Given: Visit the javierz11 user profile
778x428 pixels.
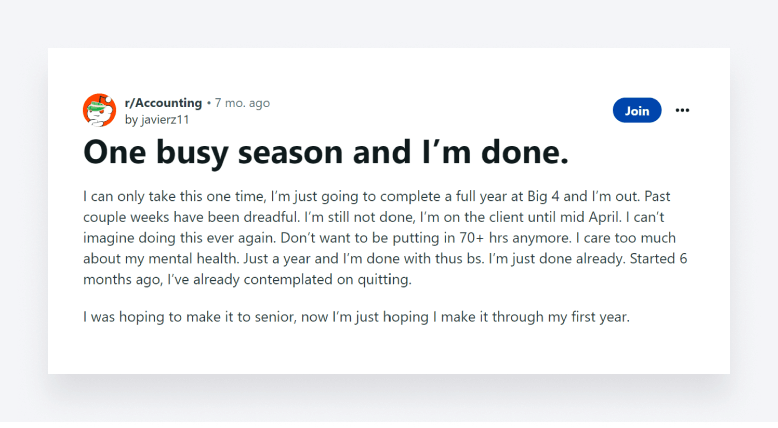Looking at the screenshot, I should coord(165,119).
